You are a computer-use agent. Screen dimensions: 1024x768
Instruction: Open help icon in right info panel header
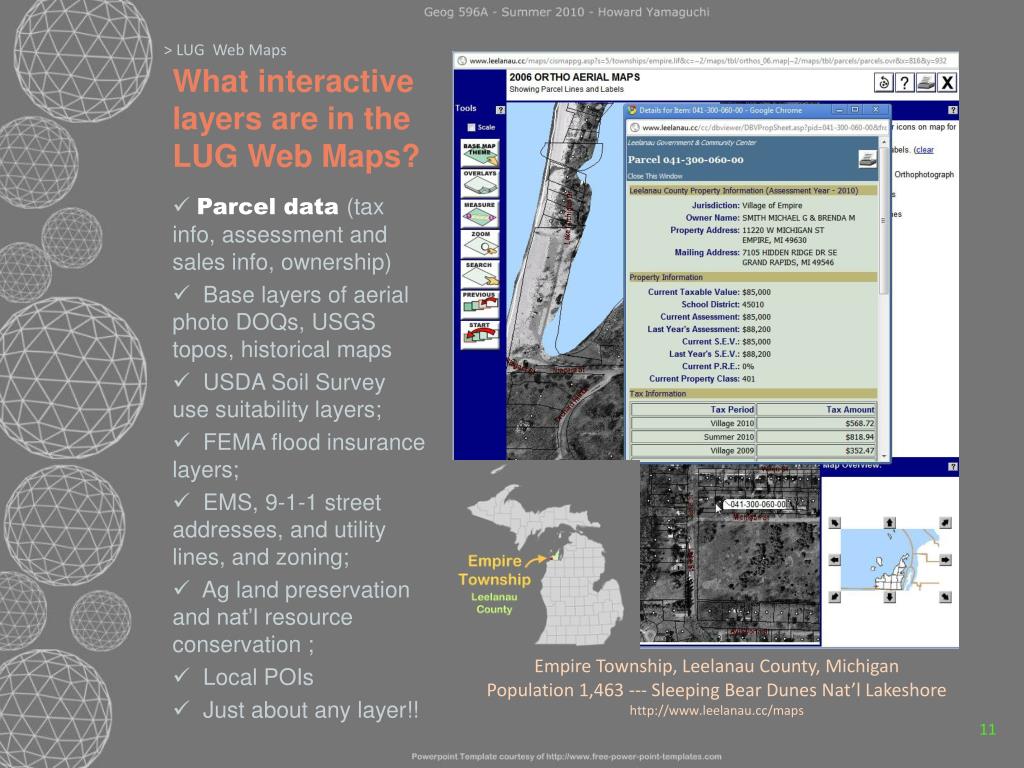pyautogui.click(x=953, y=110)
